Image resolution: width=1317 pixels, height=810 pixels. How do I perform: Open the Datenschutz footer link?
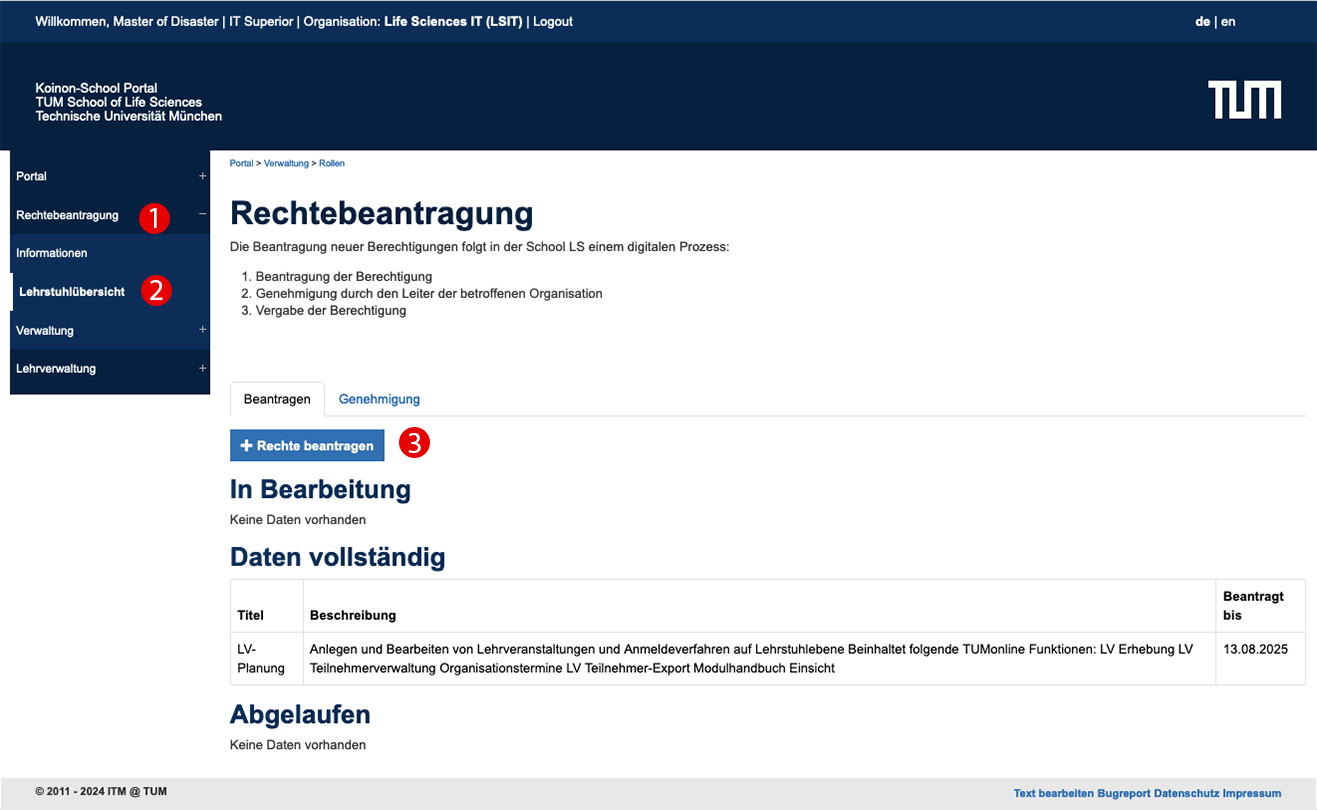[x=1186, y=793]
